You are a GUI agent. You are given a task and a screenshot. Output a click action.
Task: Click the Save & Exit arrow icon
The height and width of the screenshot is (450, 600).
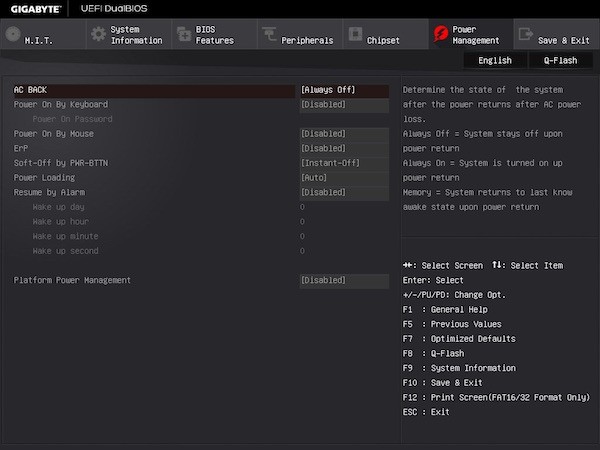click(525, 35)
